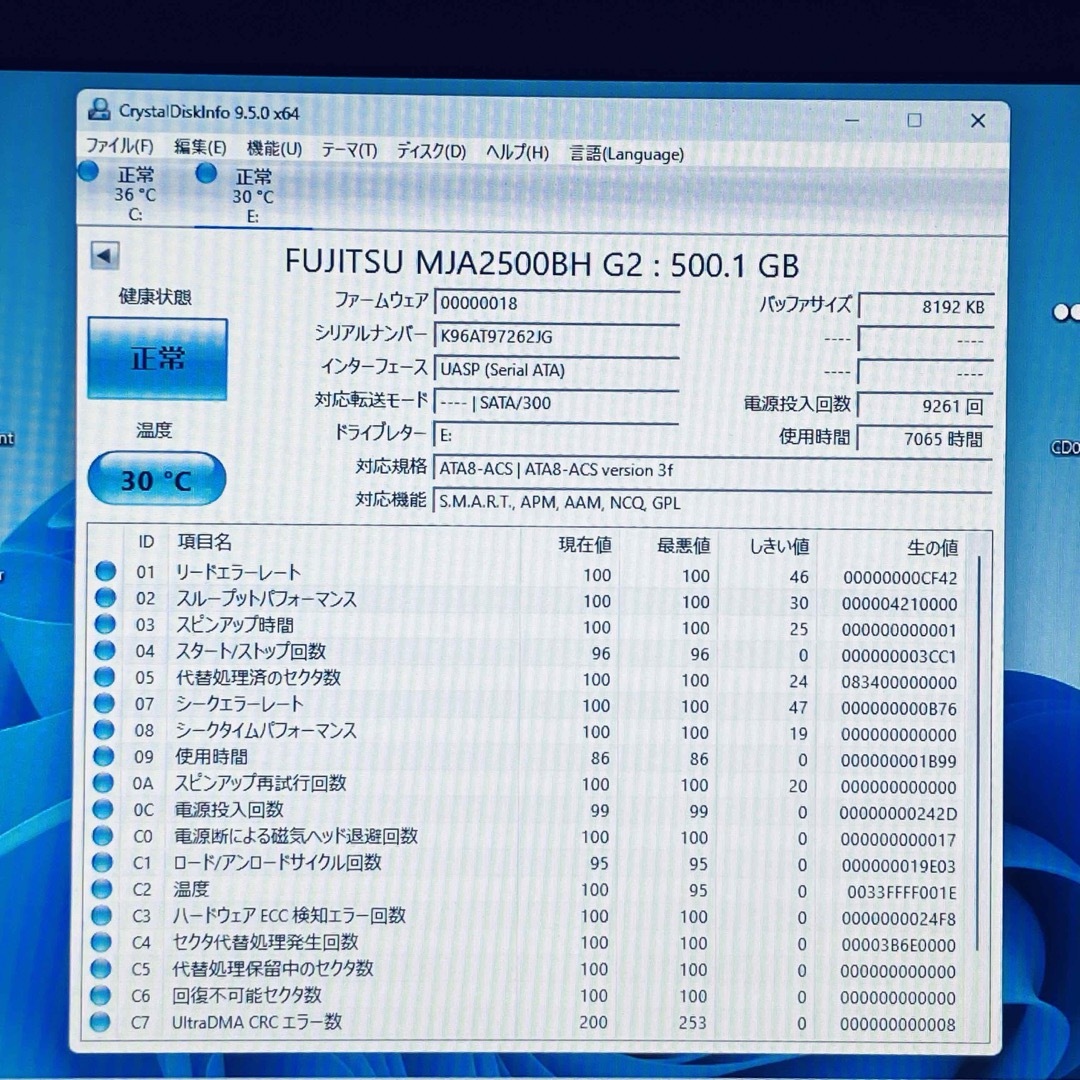Viewport: 1080px width, 1080px height.
Task: Open the 機能(U) menu
Action: click(274, 148)
